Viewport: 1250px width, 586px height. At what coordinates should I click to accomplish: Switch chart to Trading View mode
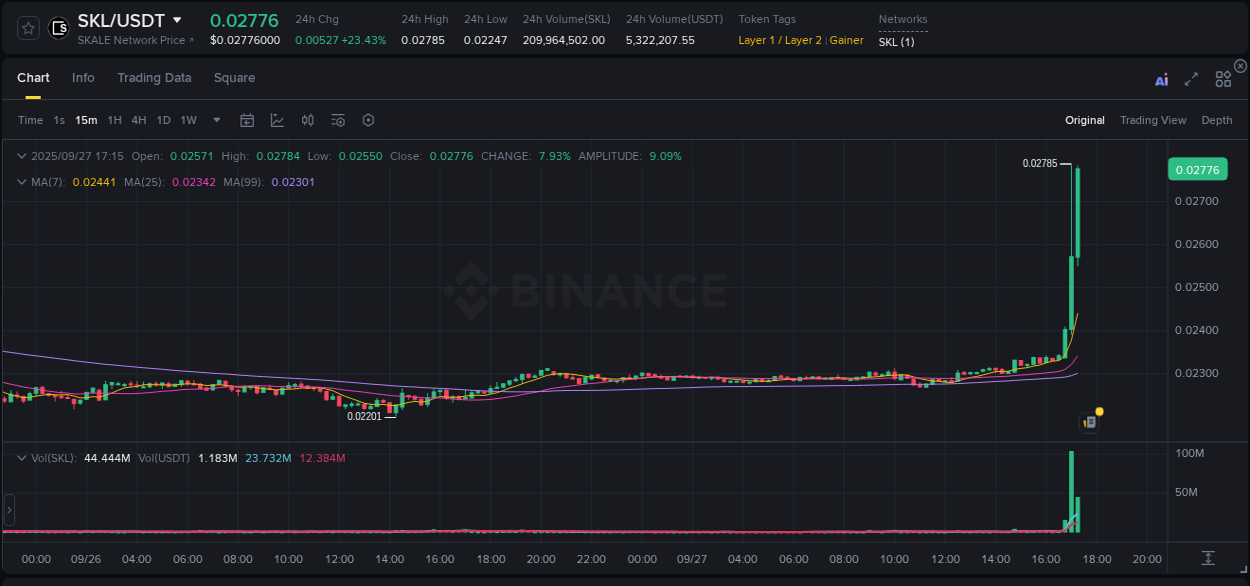tap(1153, 120)
